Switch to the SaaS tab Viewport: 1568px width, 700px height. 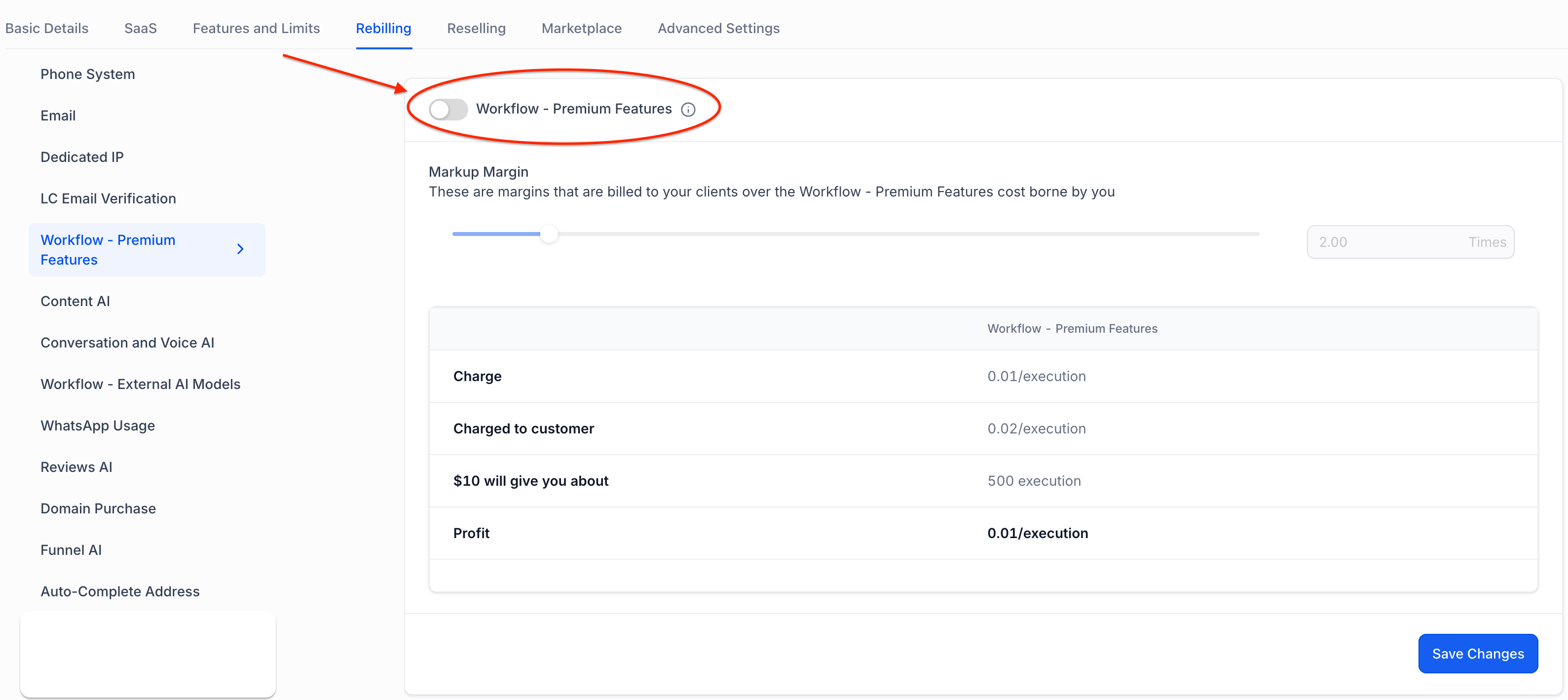tap(141, 28)
